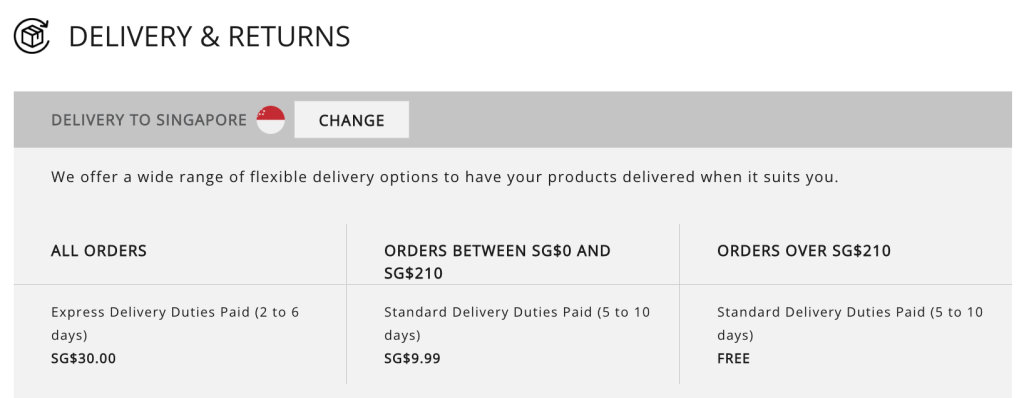Click the SG$30.00 express delivery price
The width and height of the screenshot is (1024, 398).
(x=84, y=358)
